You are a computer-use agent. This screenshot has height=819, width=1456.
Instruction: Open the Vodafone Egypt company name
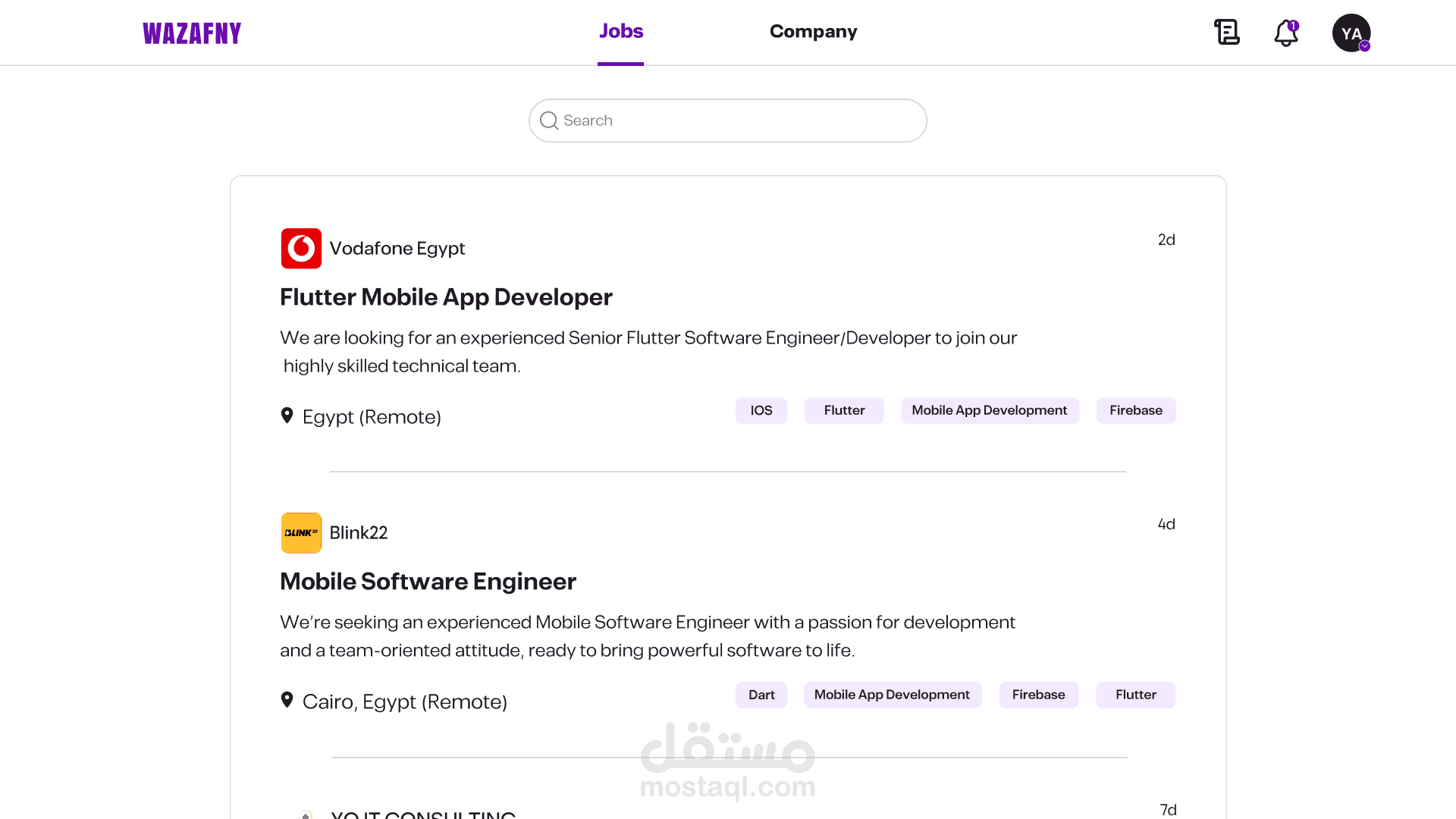click(x=397, y=249)
